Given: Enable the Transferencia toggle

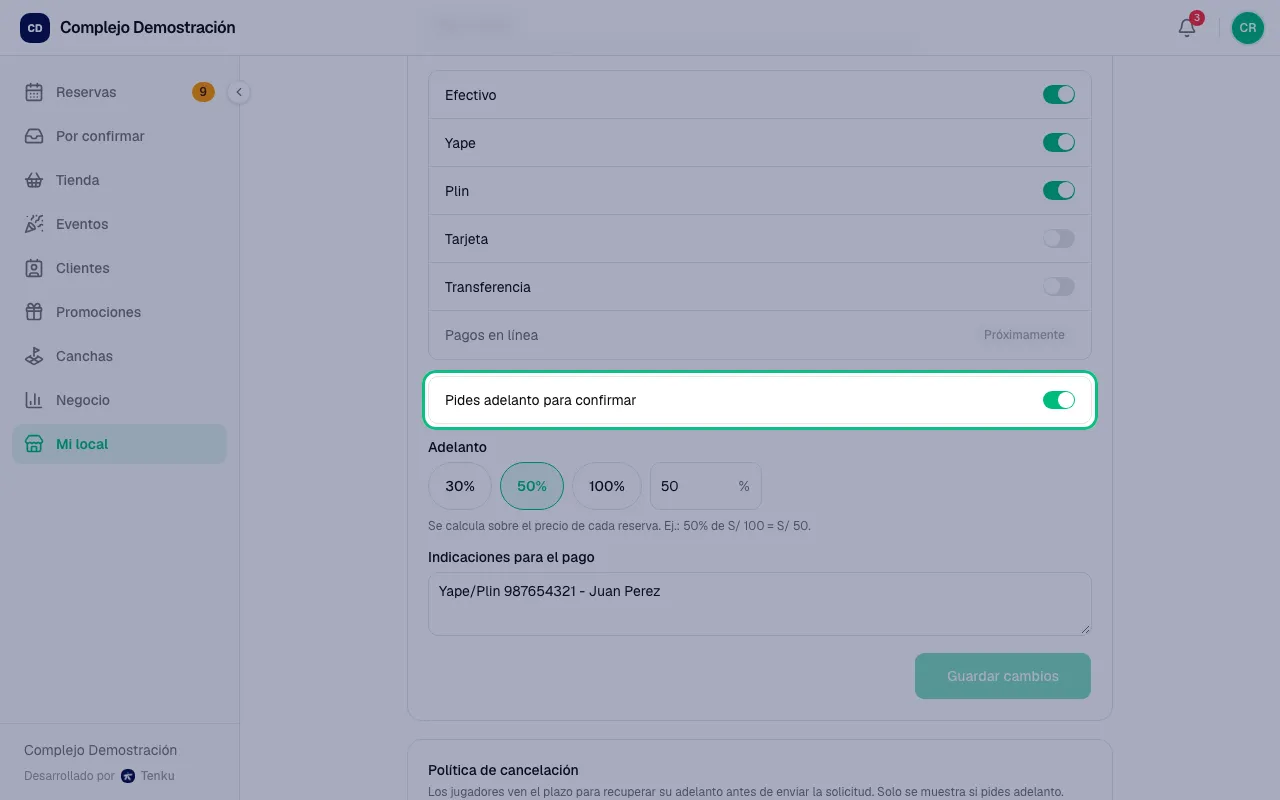Looking at the screenshot, I should pos(1059,287).
